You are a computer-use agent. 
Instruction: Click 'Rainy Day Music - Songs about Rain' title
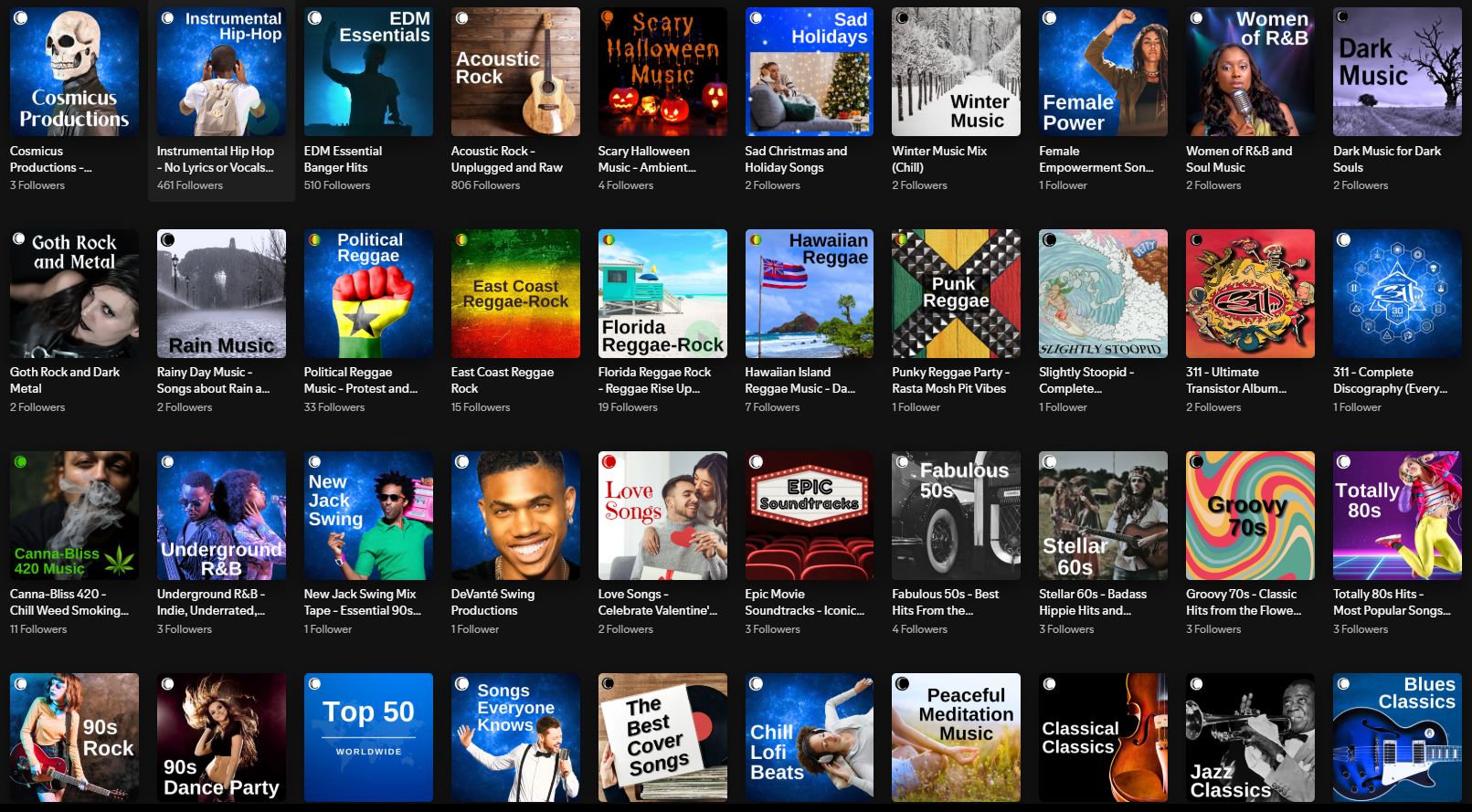[x=214, y=380]
